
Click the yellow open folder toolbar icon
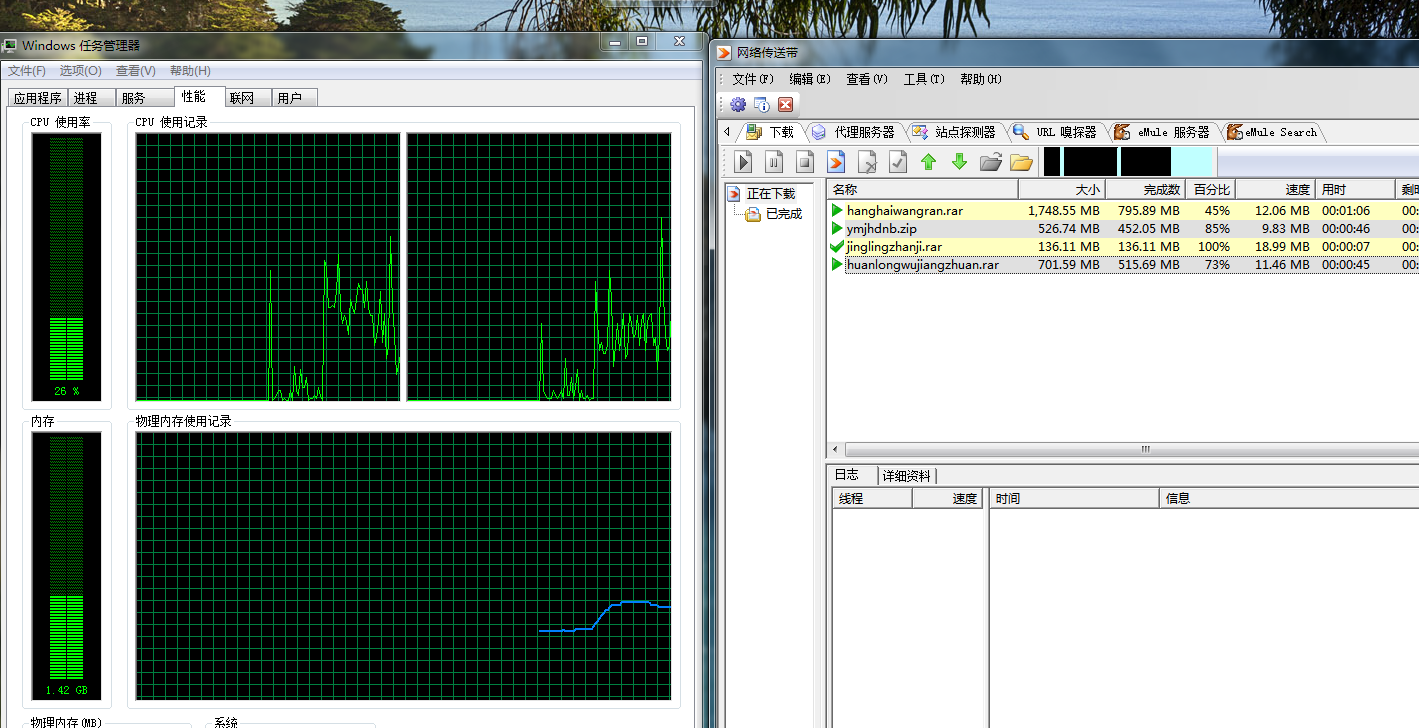[1021, 162]
